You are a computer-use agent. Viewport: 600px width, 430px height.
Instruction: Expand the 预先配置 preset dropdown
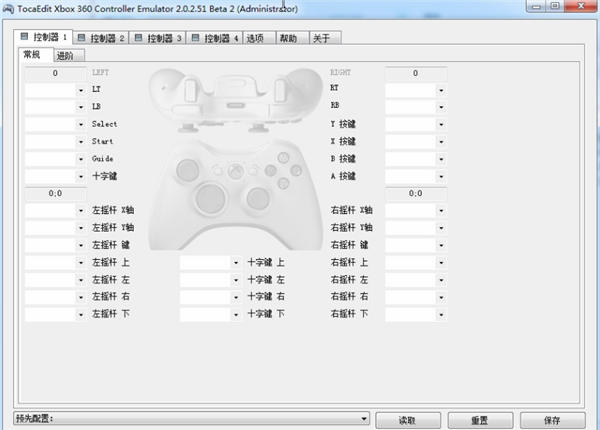[191, 419]
